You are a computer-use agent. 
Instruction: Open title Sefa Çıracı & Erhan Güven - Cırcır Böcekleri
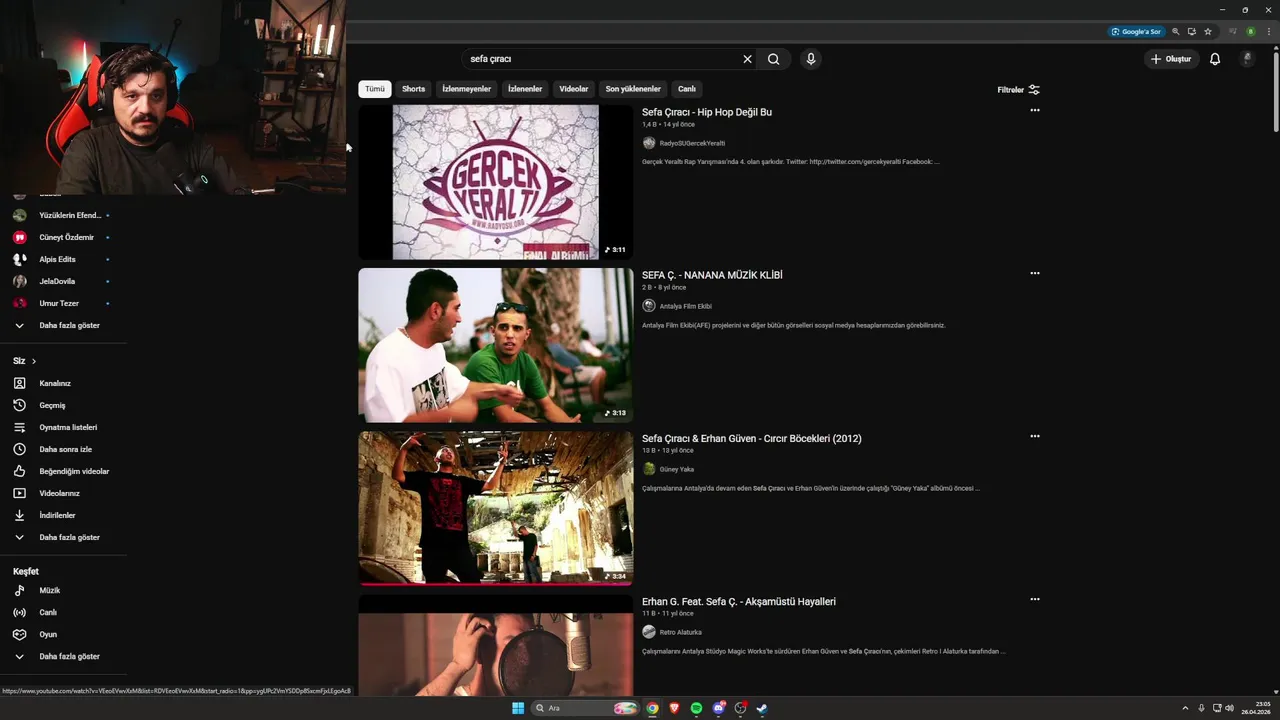point(752,438)
